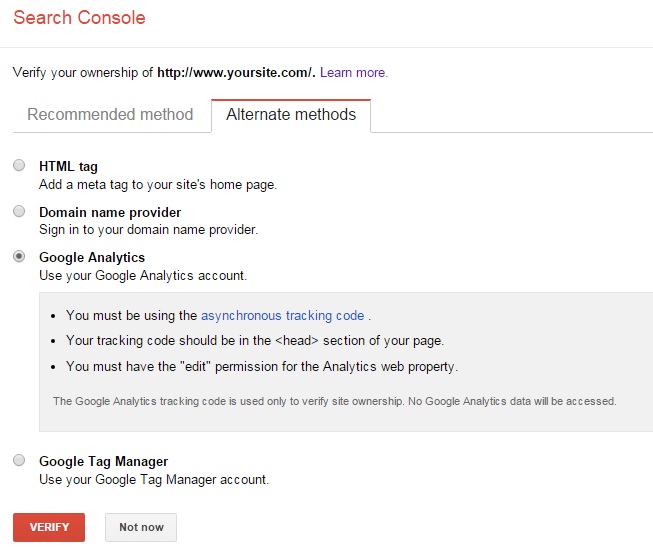The image size is (653, 556).
Task: Click the bold Google Tag Manager label
Action: pyautogui.click(x=103, y=461)
